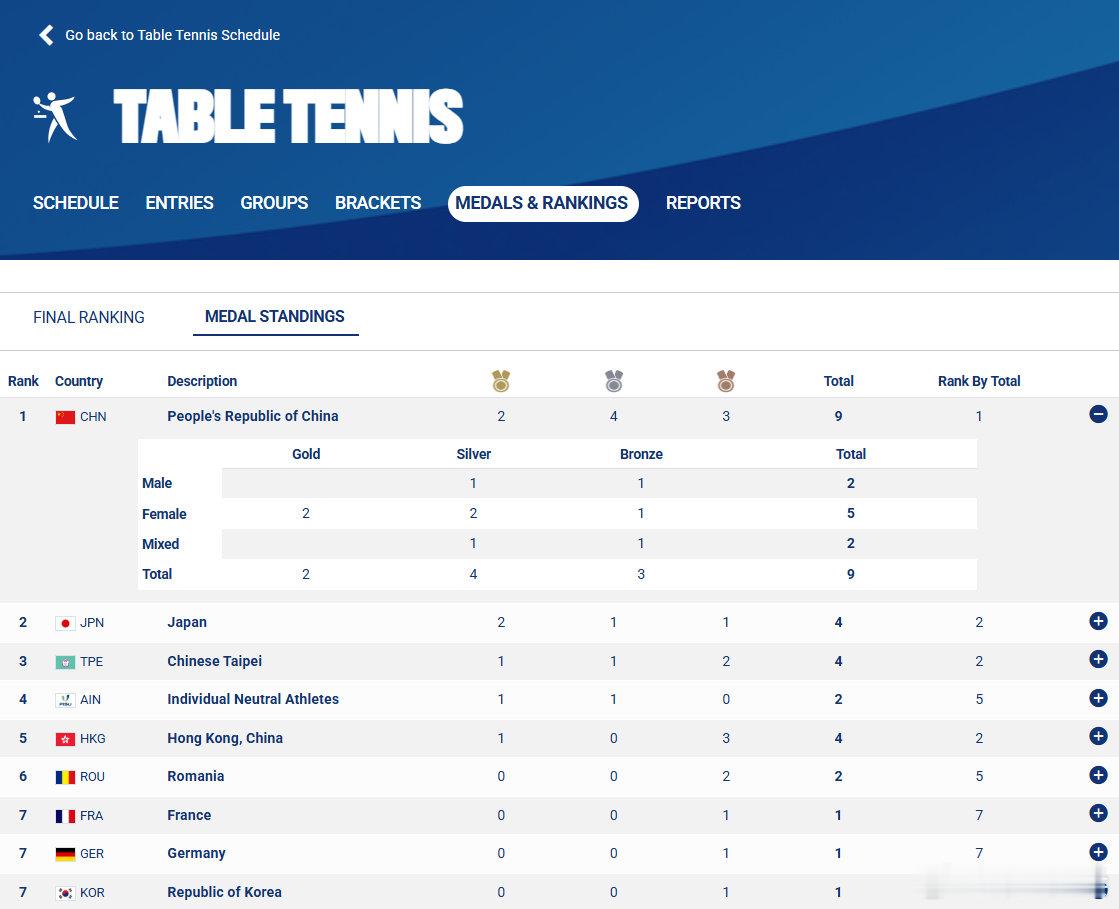Open the ENTRIES tab

tap(179, 203)
